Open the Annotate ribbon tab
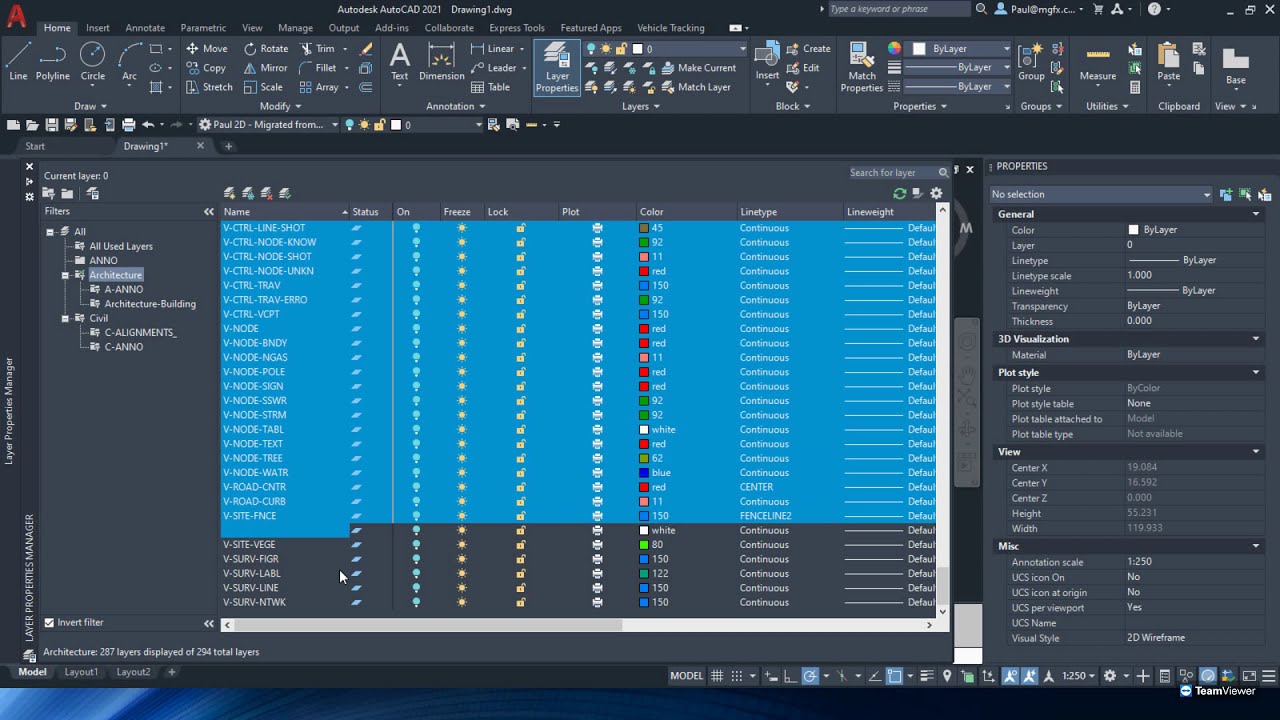This screenshot has height=720, width=1280. (x=145, y=28)
